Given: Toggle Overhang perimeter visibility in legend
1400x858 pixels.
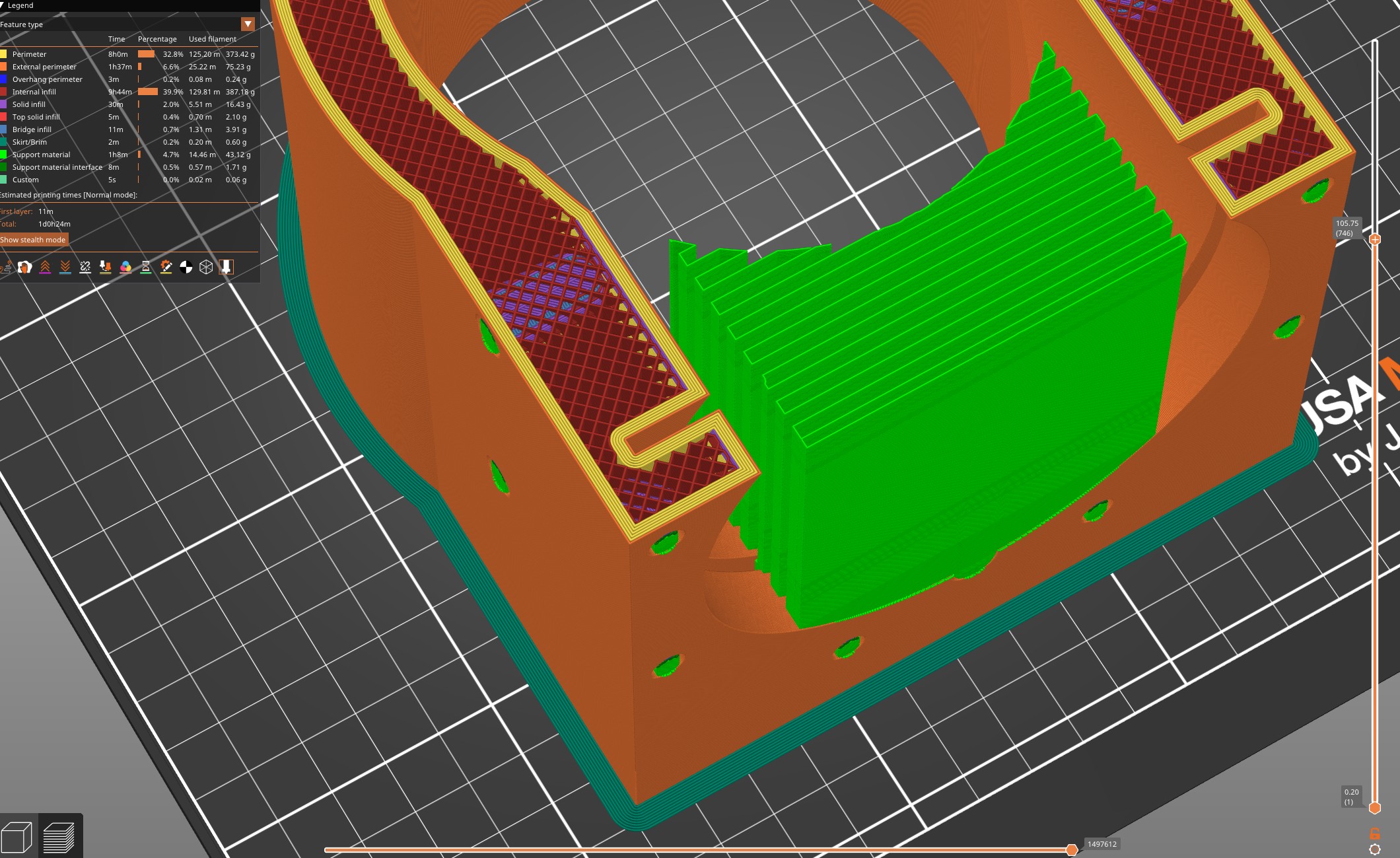Looking at the screenshot, I should [x=127, y=79].
